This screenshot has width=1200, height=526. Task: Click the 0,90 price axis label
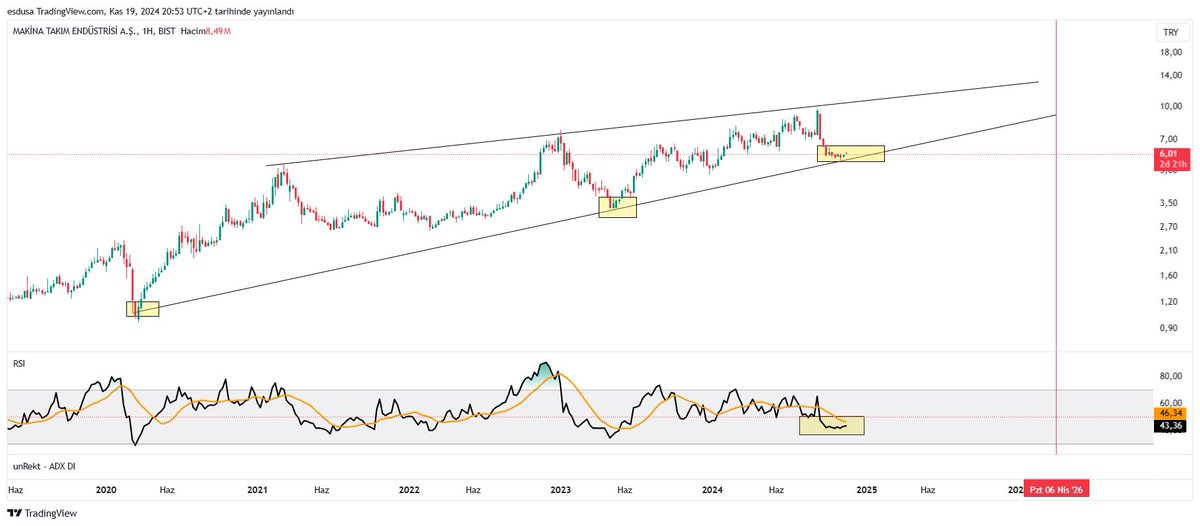(1169, 328)
